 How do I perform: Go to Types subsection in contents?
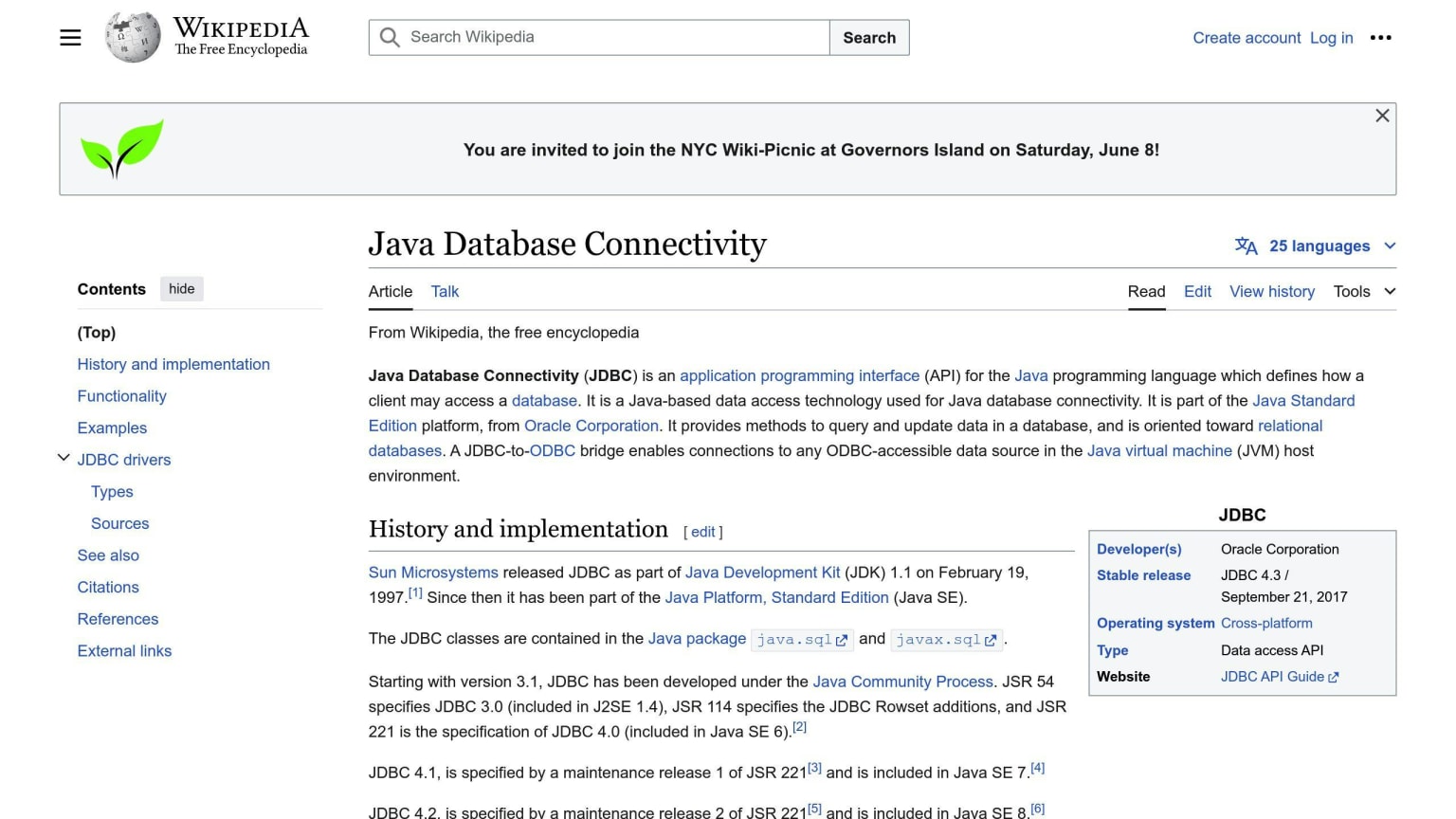click(112, 492)
